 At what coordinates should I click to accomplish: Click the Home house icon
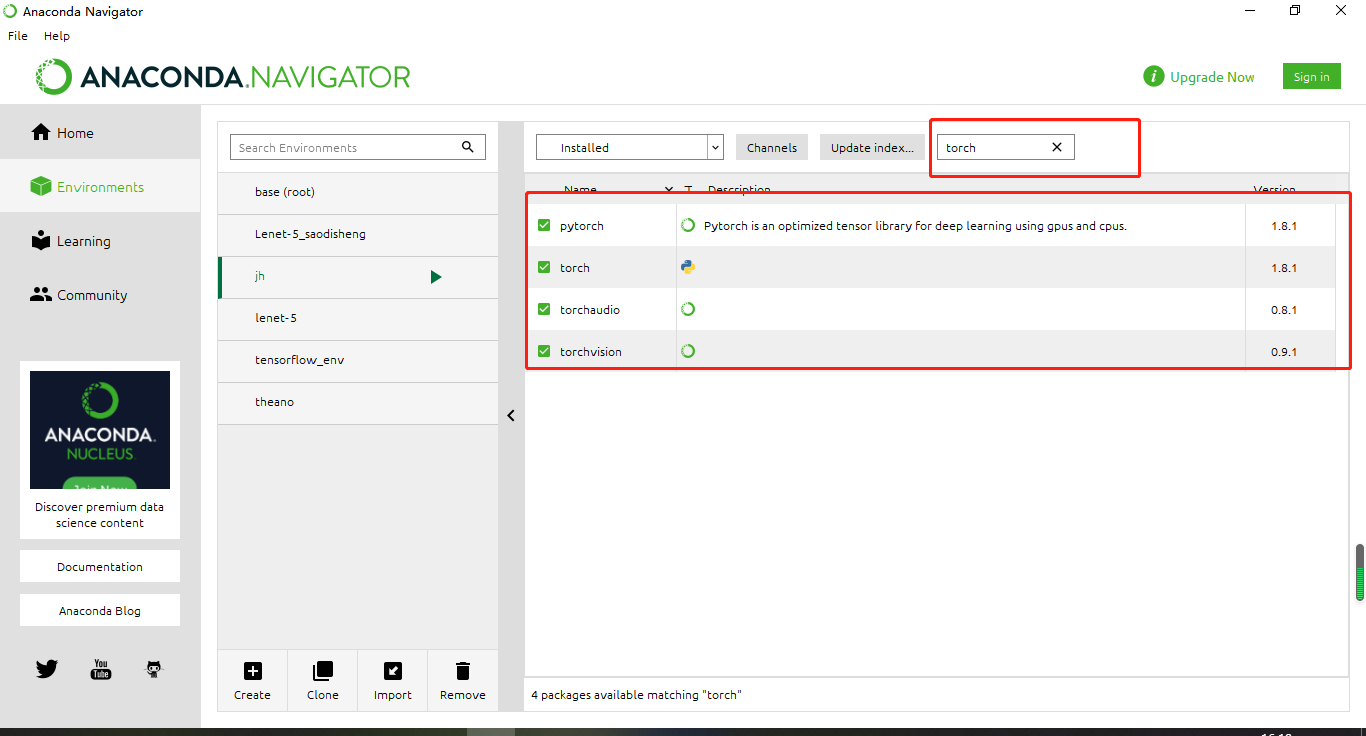(x=41, y=132)
